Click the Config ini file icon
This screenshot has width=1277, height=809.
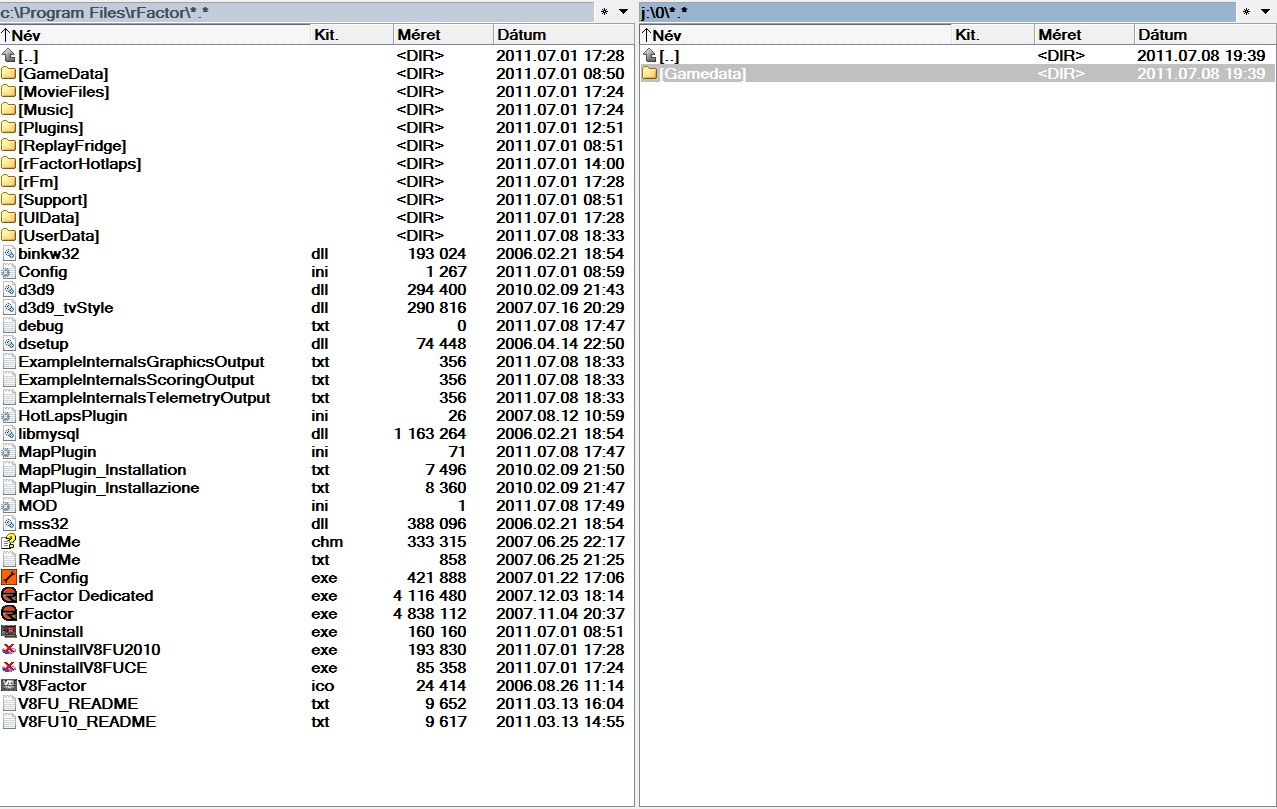pos(9,272)
